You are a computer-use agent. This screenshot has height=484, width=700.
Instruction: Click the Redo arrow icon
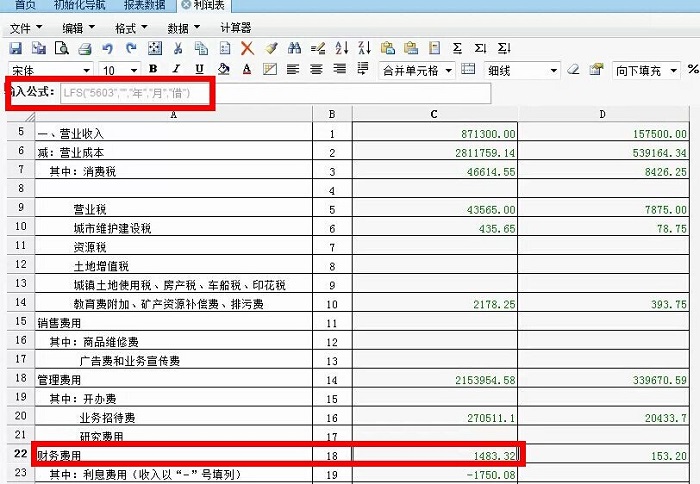[x=131, y=48]
